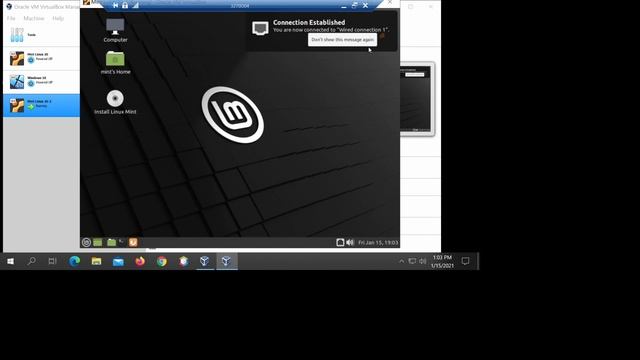
Task: Click the show desktop icon in Mint panel
Action: 98,242
